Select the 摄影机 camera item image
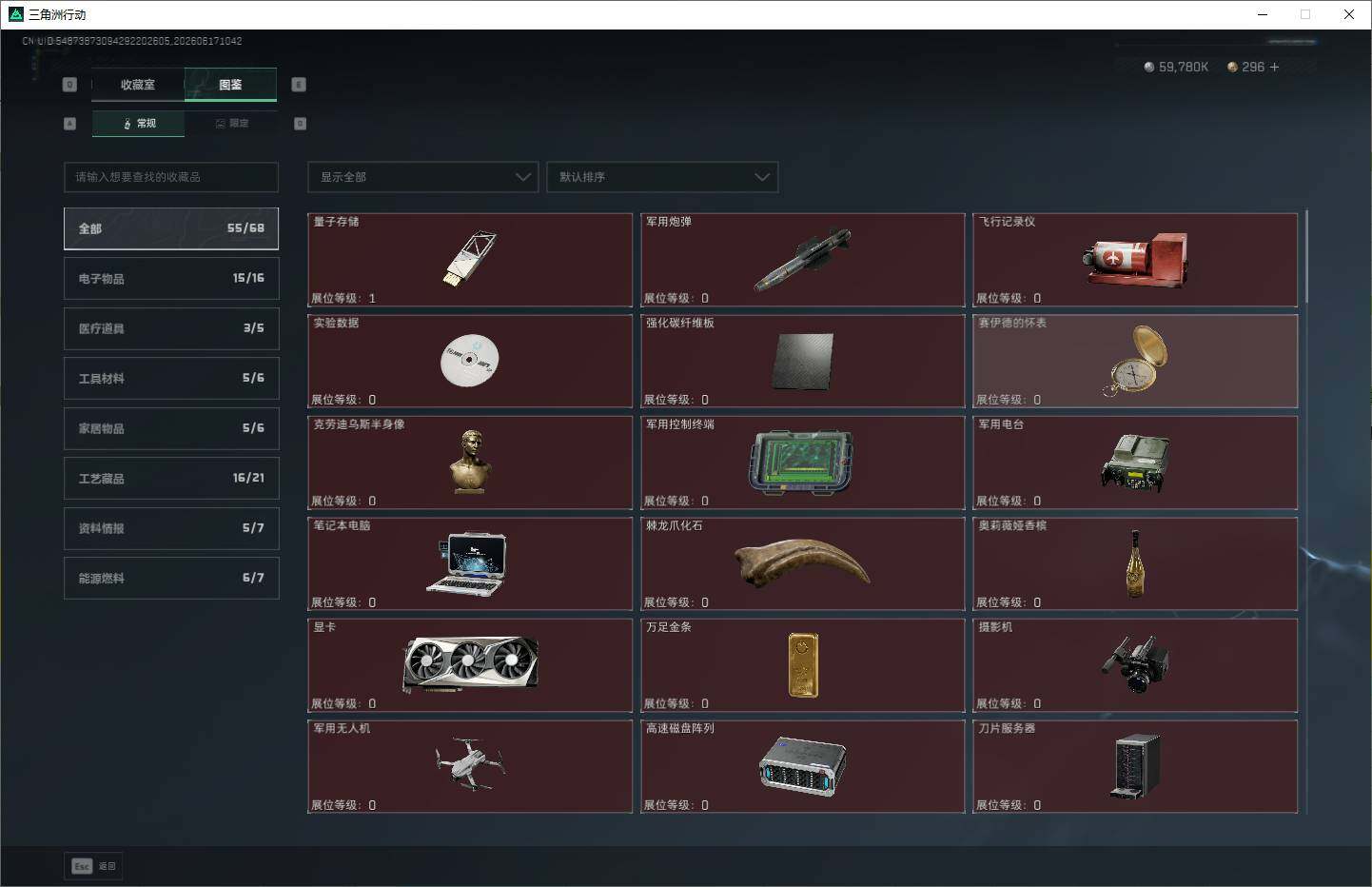1372x887 pixels. click(x=1135, y=665)
